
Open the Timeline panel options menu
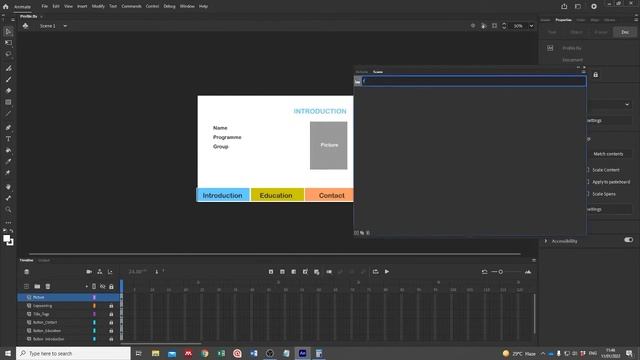click(533, 260)
